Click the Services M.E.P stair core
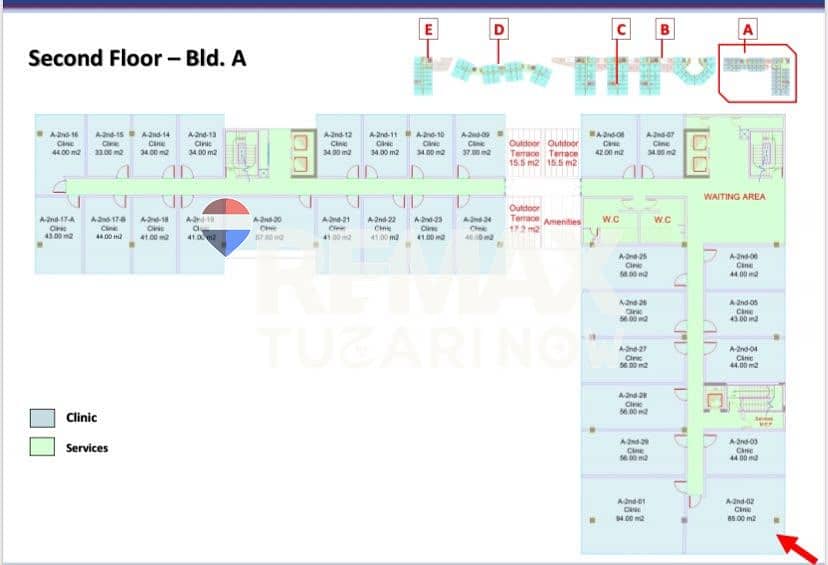Image resolution: width=828 pixels, height=565 pixels. (745, 405)
